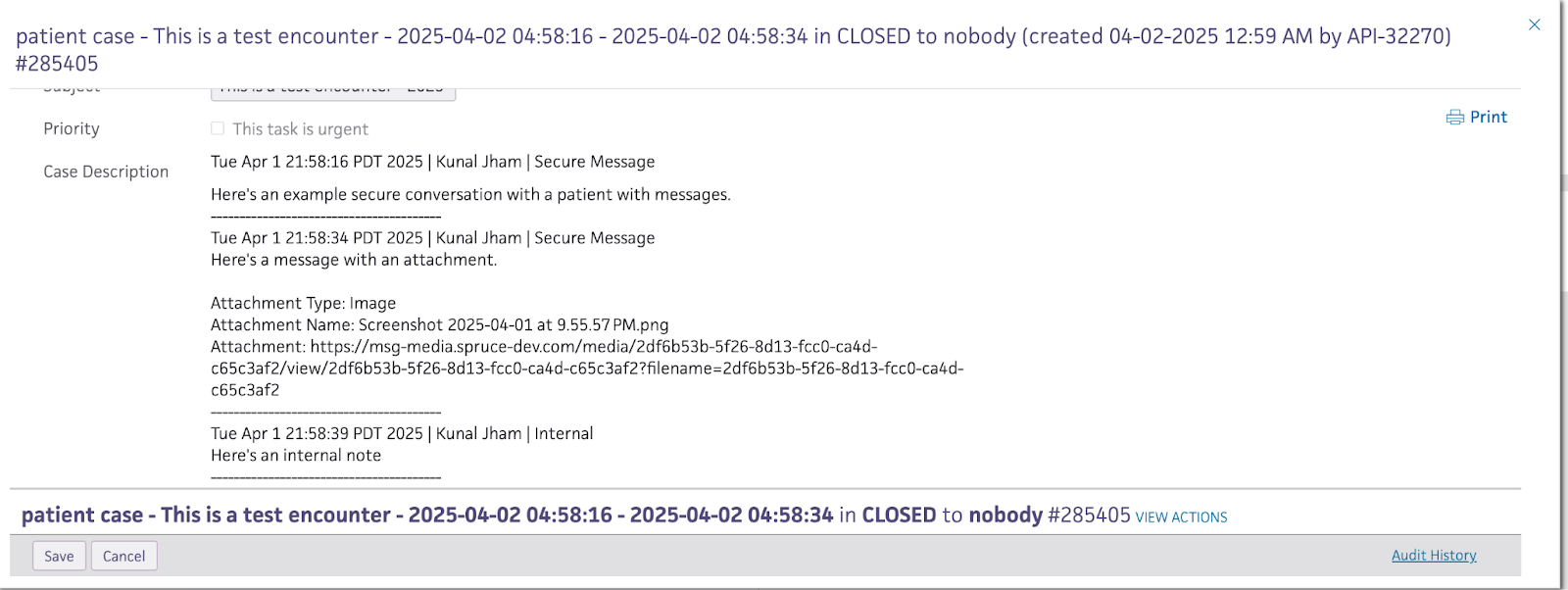Click the Priority field label

(x=72, y=128)
